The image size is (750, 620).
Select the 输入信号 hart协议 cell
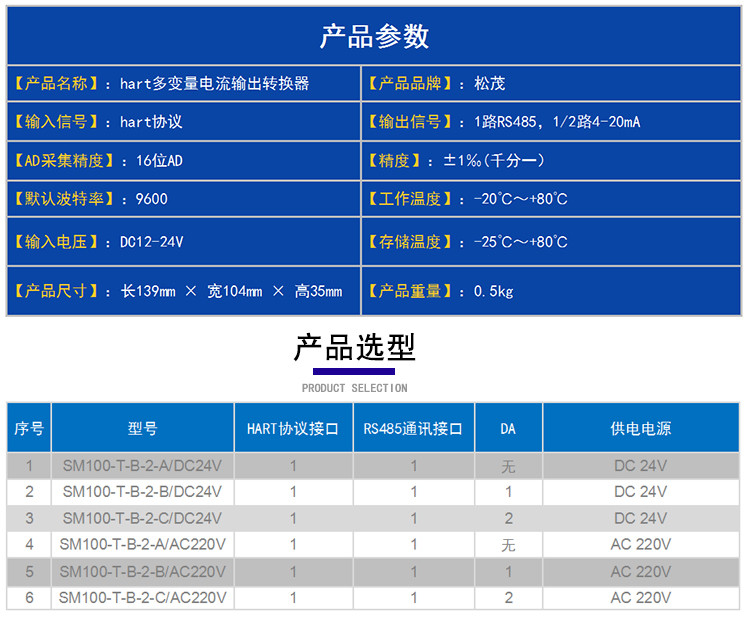(183, 122)
